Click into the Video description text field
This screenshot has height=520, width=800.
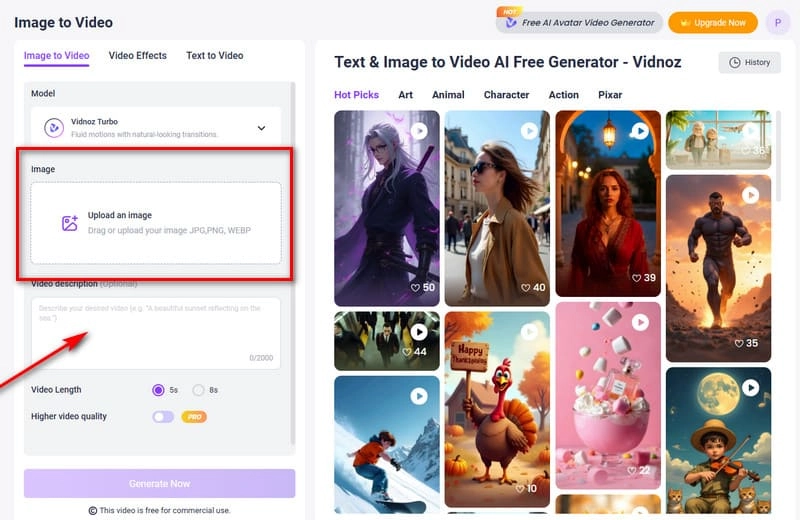click(x=155, y=330)
